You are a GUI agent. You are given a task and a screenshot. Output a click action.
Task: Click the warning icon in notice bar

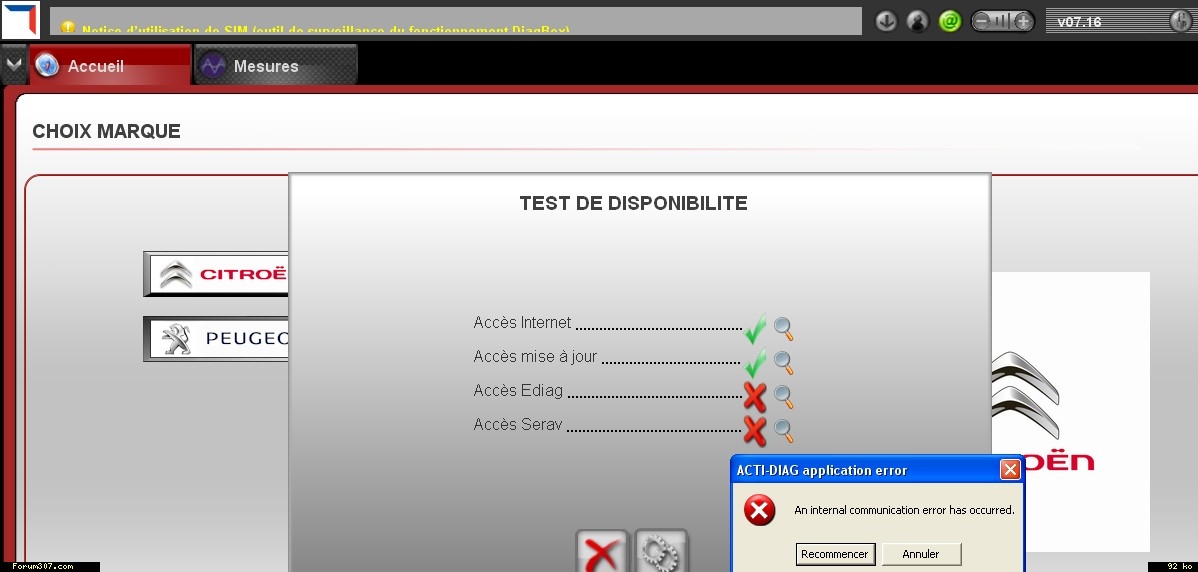(67, 28)
